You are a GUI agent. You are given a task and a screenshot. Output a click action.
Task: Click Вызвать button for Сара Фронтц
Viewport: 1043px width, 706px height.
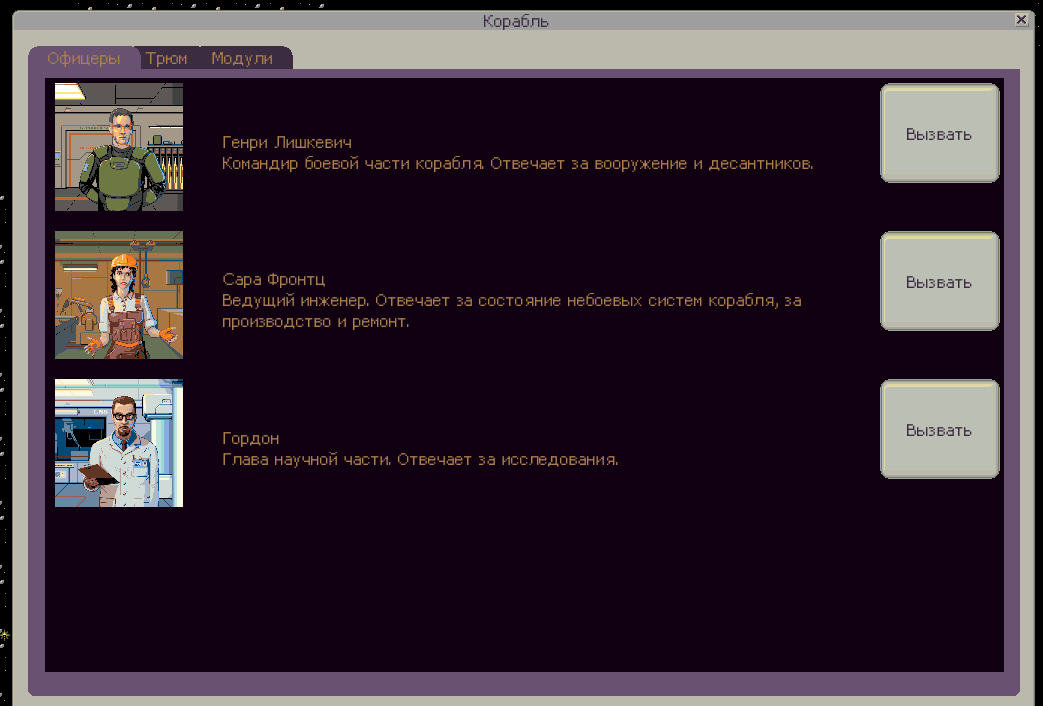939,281
